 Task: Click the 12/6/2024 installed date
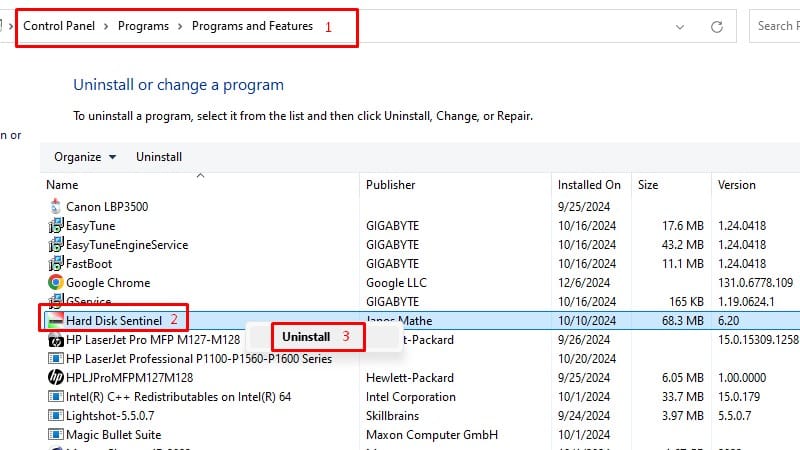coord(584,283)
